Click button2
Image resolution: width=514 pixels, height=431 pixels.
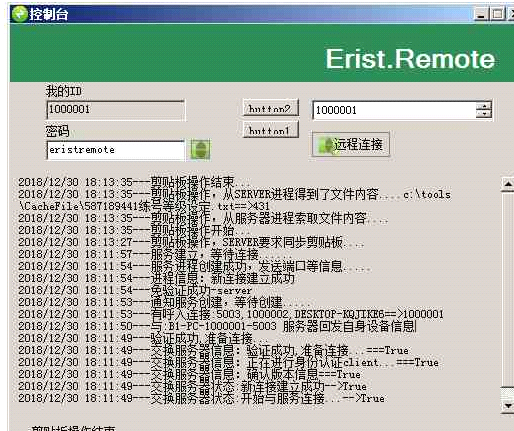(x=270, y=107)
